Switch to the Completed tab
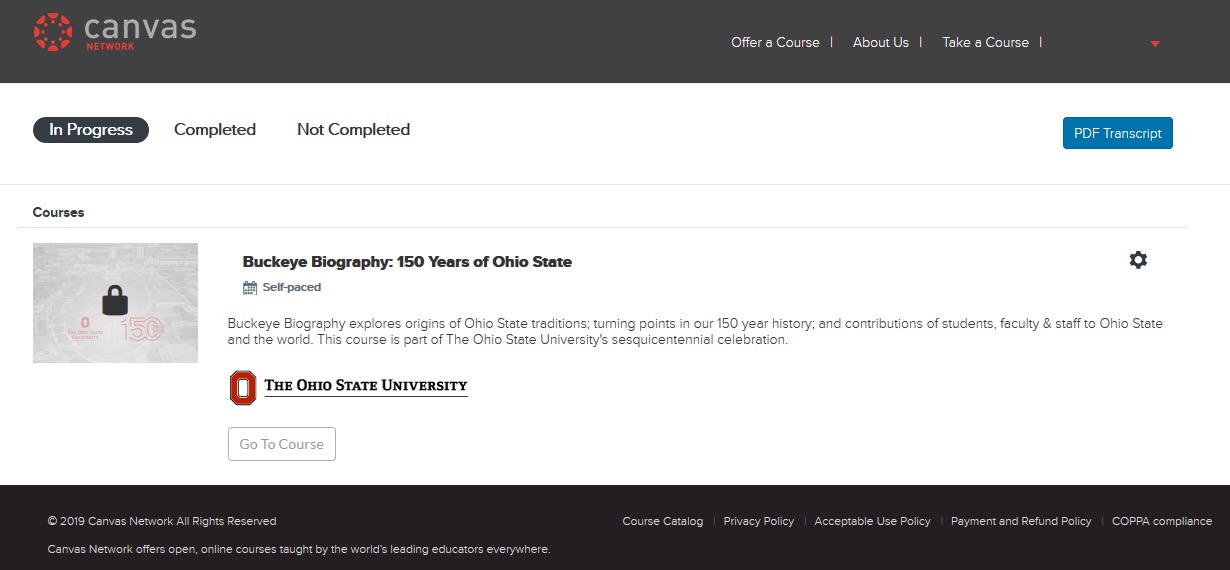 pyautogui.click(x=215, y=130)
